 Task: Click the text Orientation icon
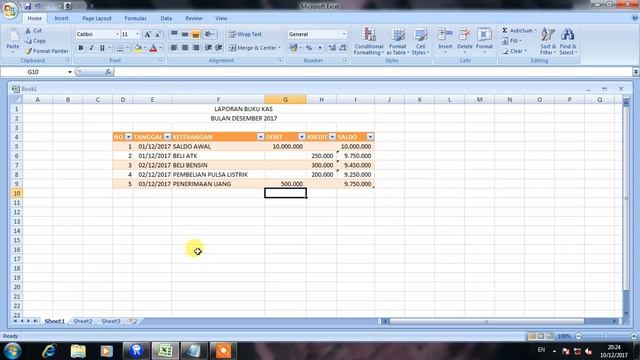click(x=208, y=34)
